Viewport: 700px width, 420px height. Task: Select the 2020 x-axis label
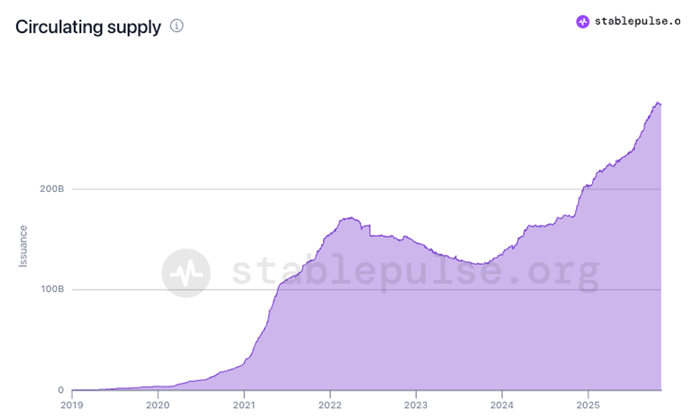(158, 406)
